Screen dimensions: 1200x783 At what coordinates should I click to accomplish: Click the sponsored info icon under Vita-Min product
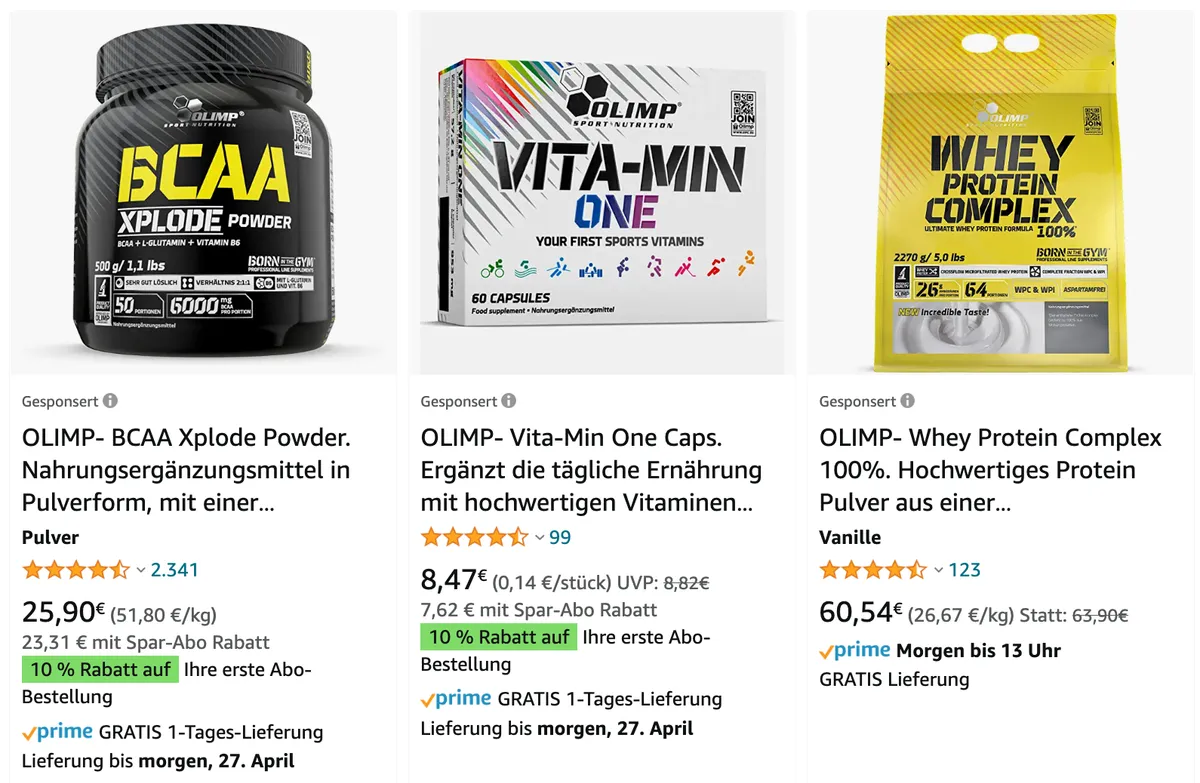(509, 401)
